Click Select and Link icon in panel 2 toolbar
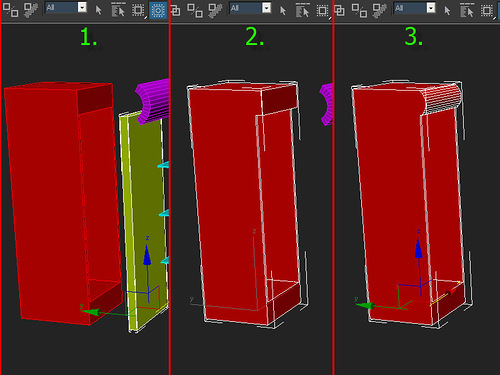 [175, 11]
